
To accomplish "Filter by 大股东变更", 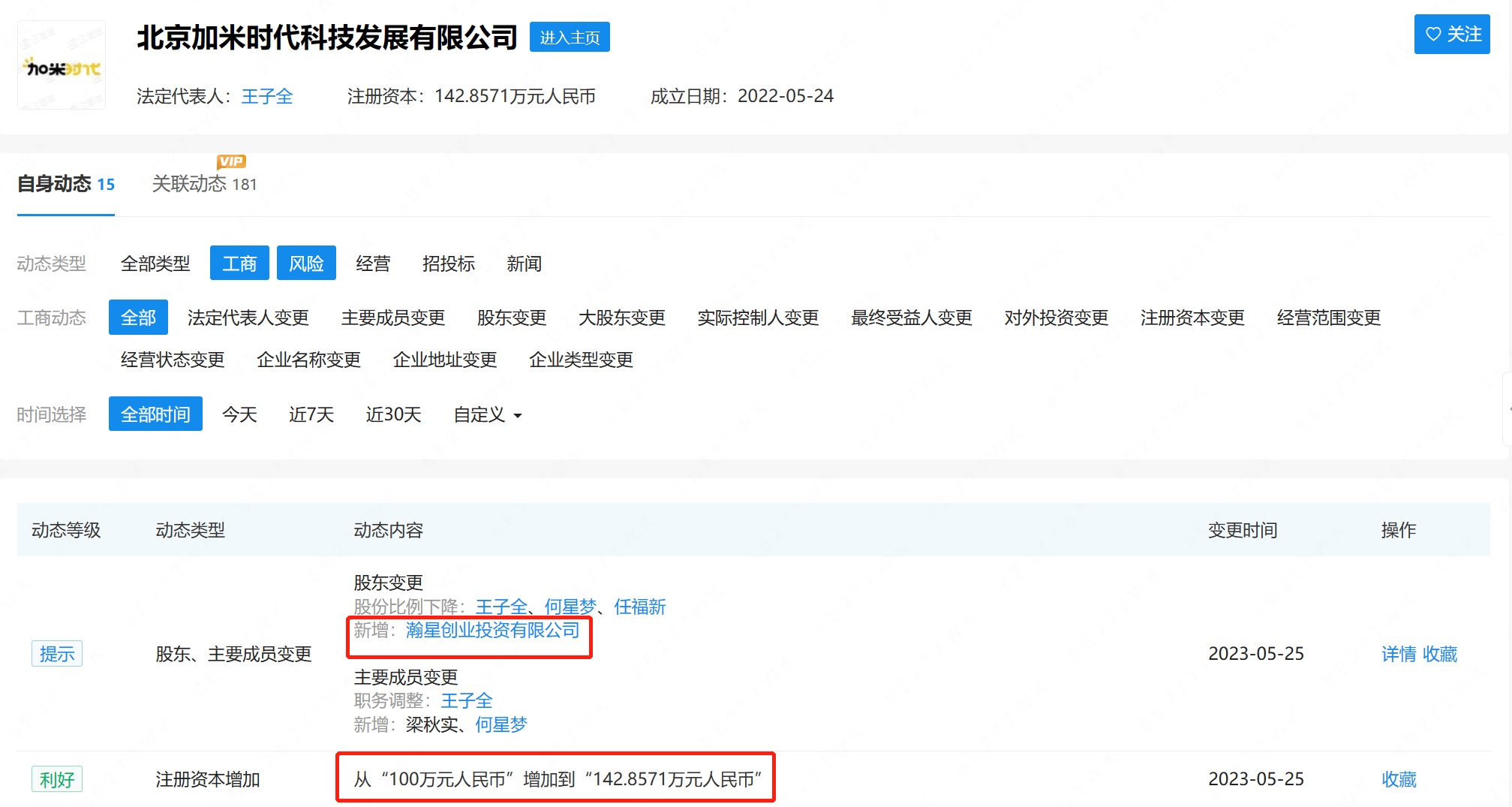I will 622,318.
